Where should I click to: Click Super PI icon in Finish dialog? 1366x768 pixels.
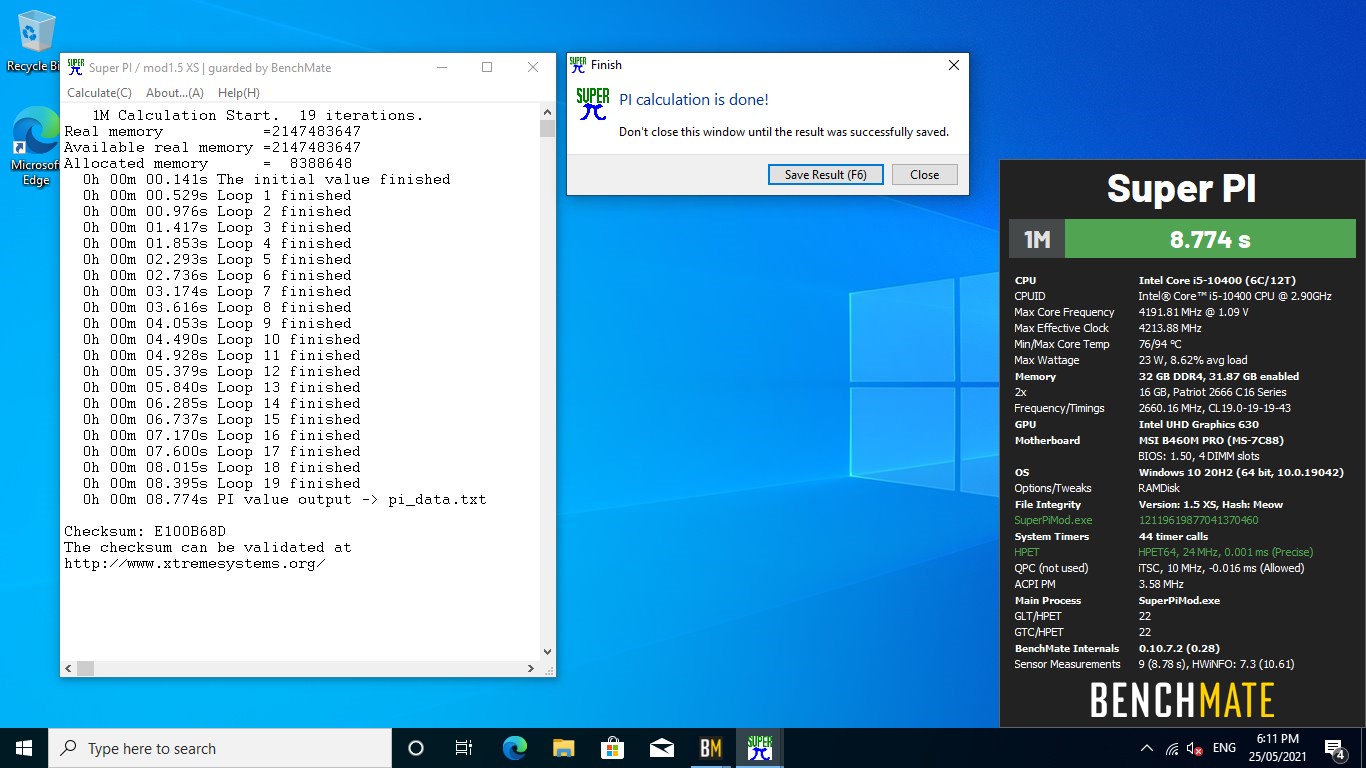(593, 104)
